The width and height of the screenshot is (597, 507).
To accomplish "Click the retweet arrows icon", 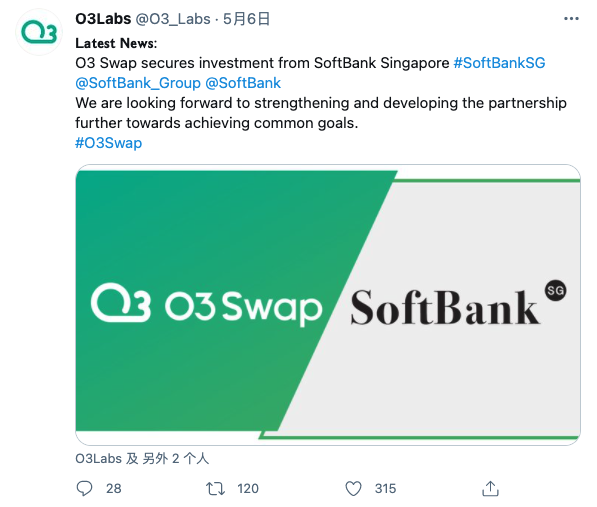I will pyautogui.click(x=215, y=488).
